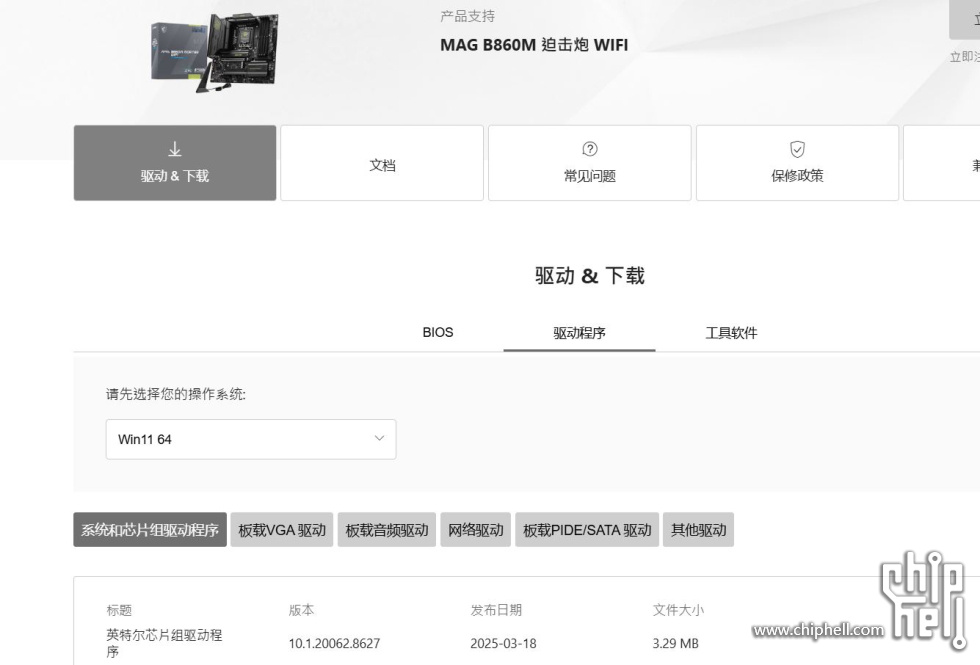980x665 pixels.
Task: Switch to the BIOS tab
Action: coord(438,332)
